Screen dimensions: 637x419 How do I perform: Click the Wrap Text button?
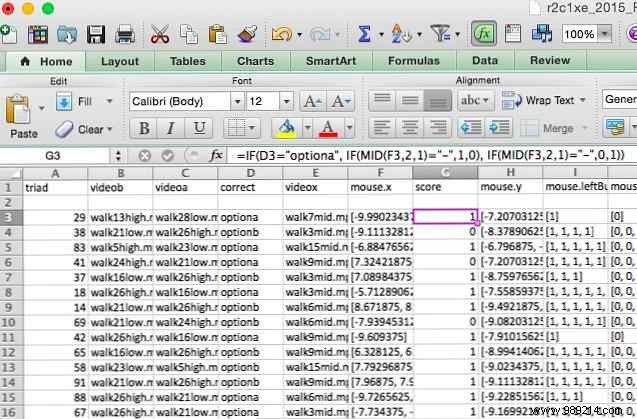click(x=539, y=100)
